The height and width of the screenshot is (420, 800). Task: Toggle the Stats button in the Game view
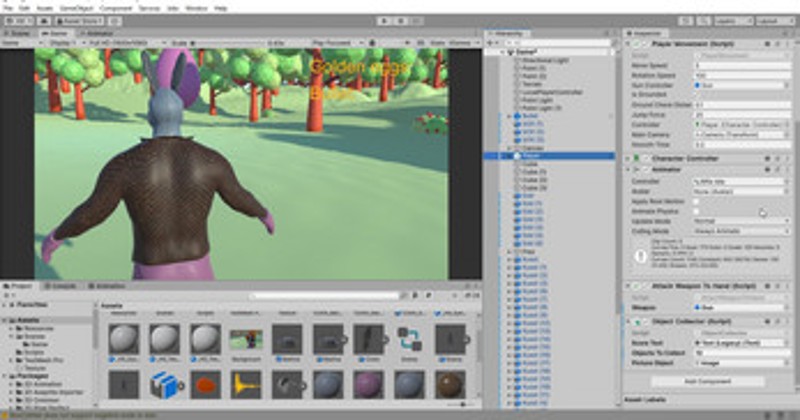437,43
